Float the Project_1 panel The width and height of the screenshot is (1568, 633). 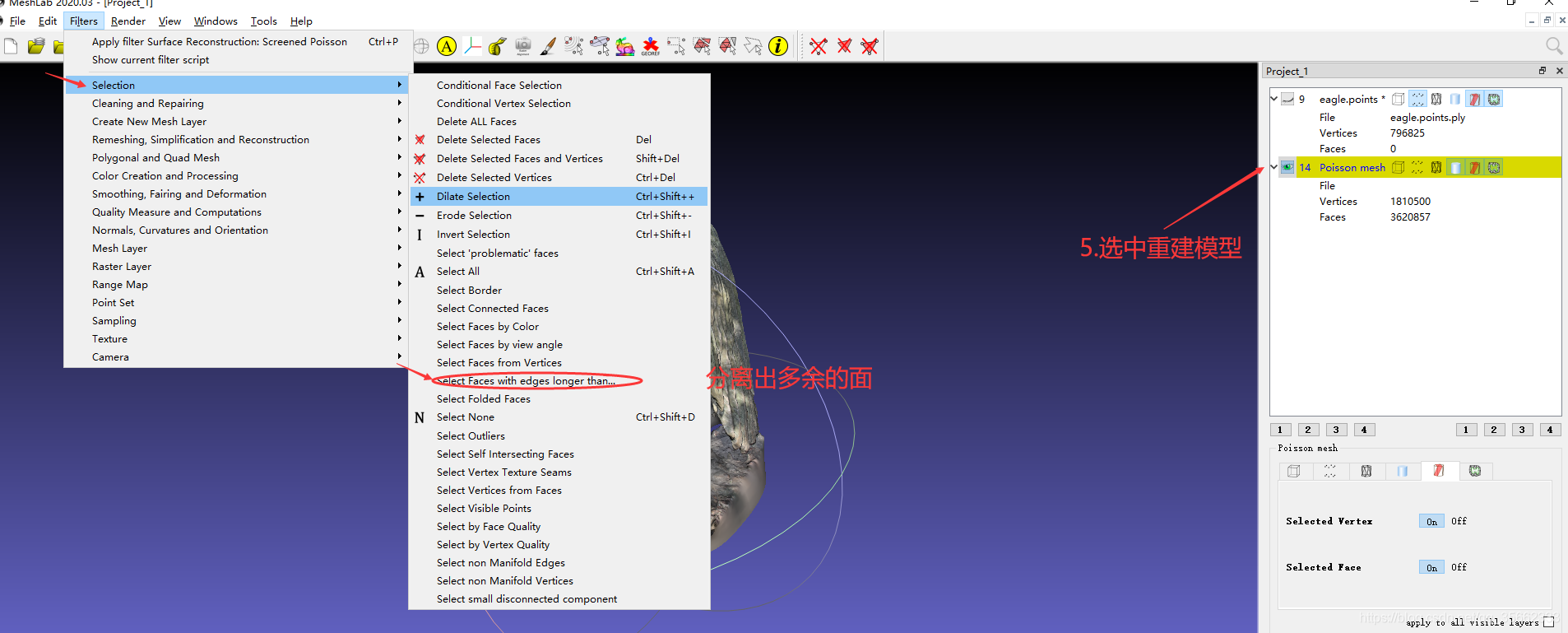tap(1542, 71)
